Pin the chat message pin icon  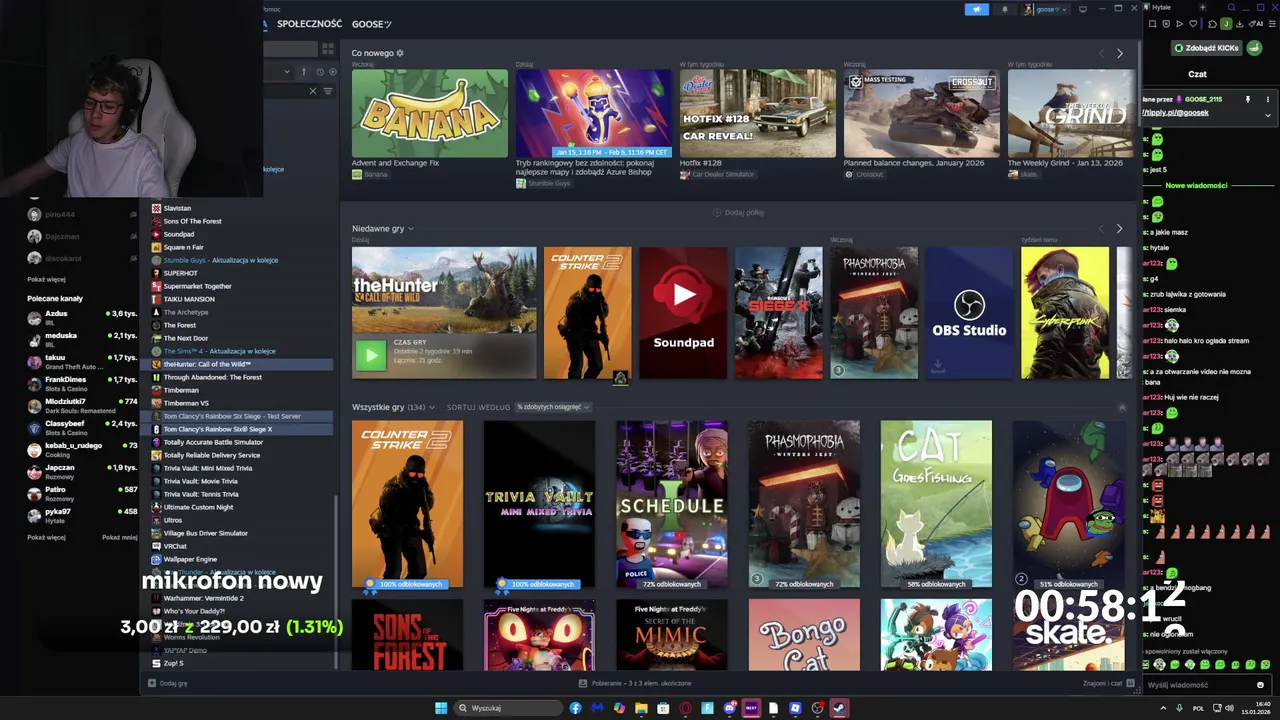[x=1247, y=99]
